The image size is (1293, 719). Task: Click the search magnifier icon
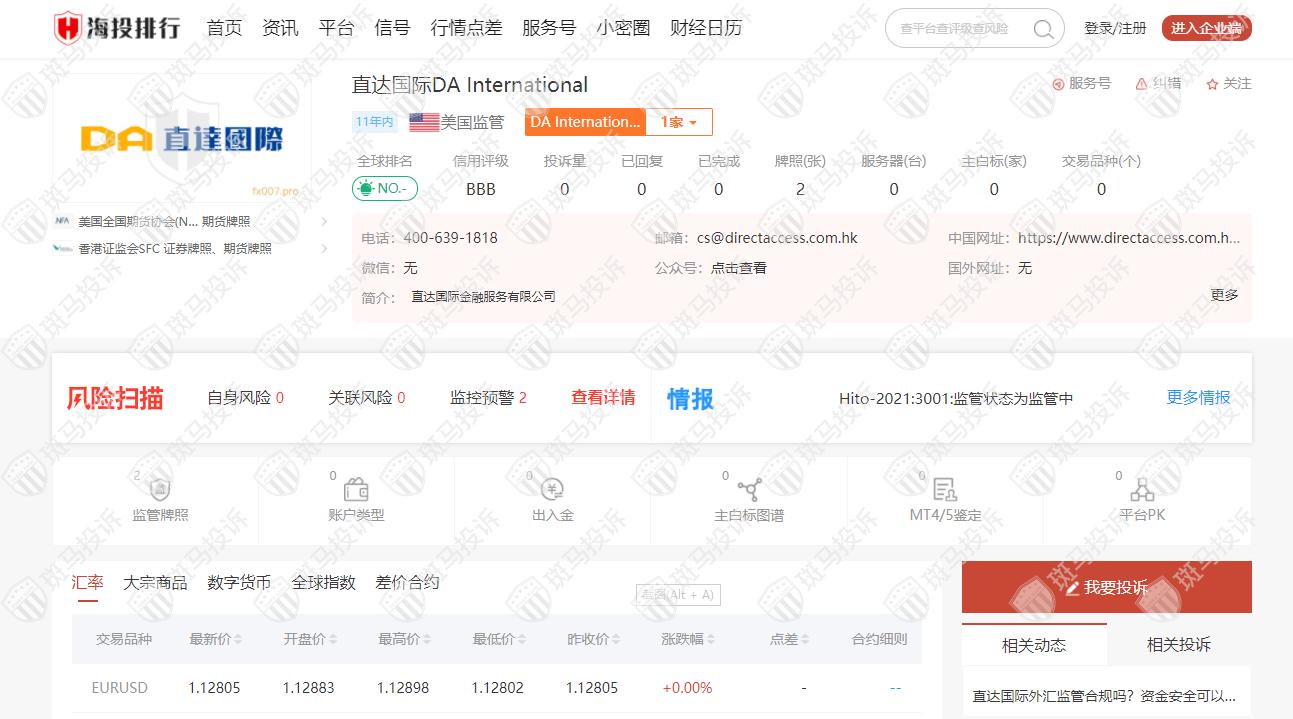pos(1043,29)
